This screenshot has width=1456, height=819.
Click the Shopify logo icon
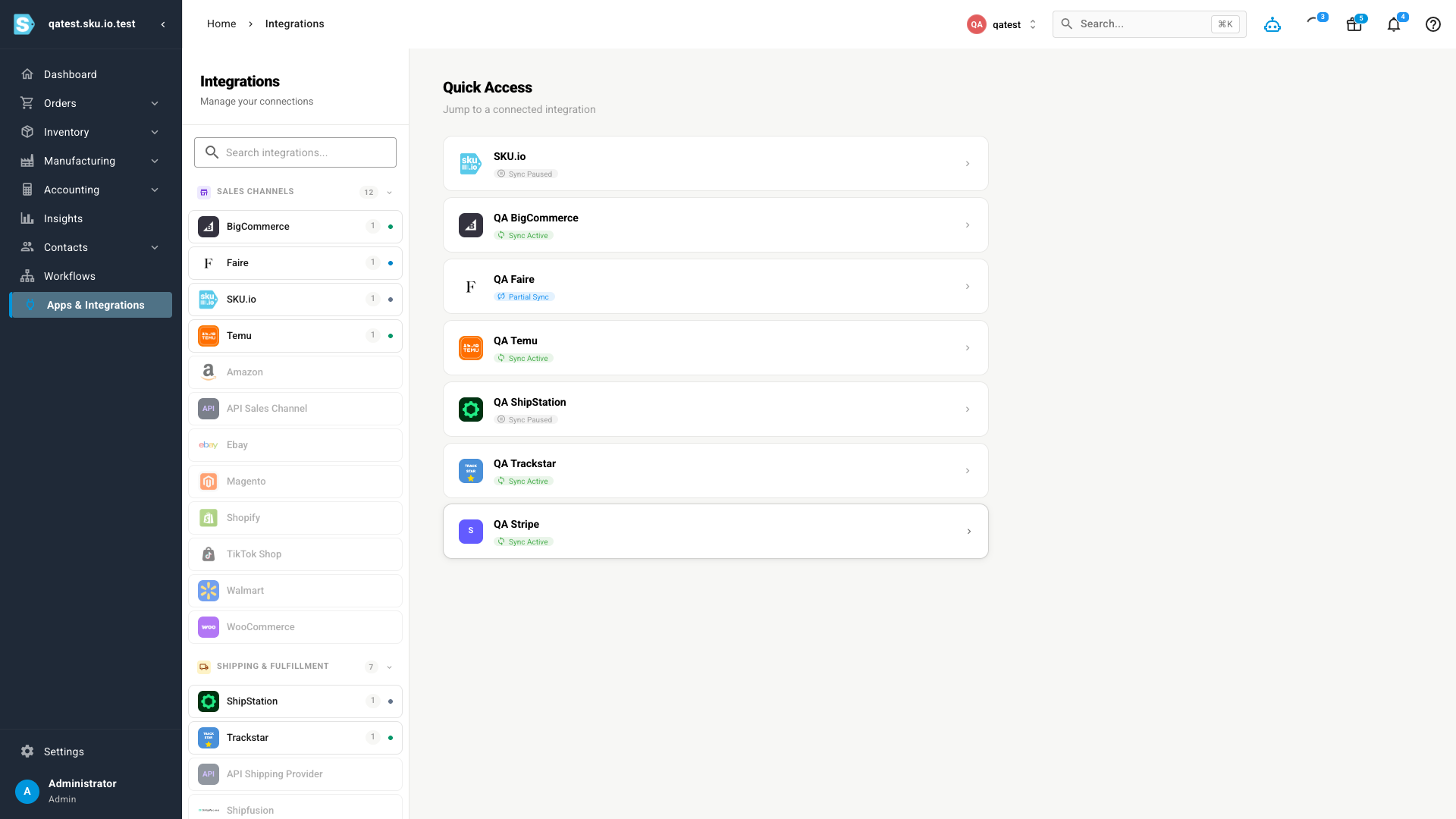point(209,518)
